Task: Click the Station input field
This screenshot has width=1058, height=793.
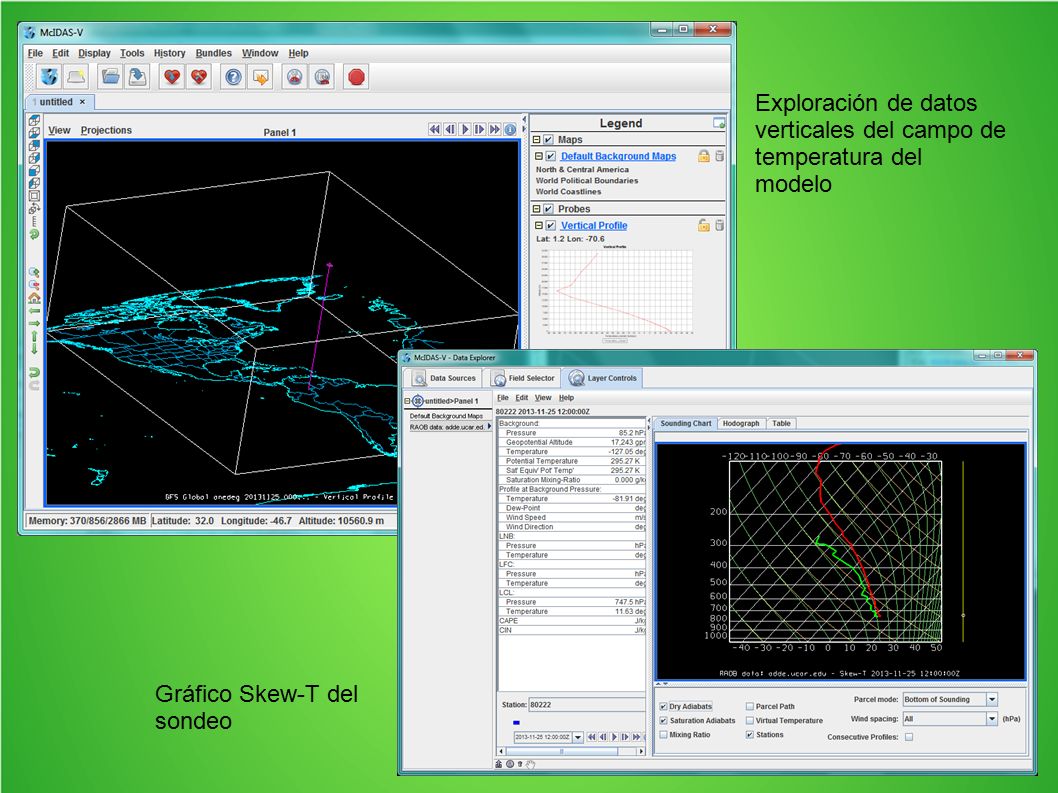Action: 587,705
